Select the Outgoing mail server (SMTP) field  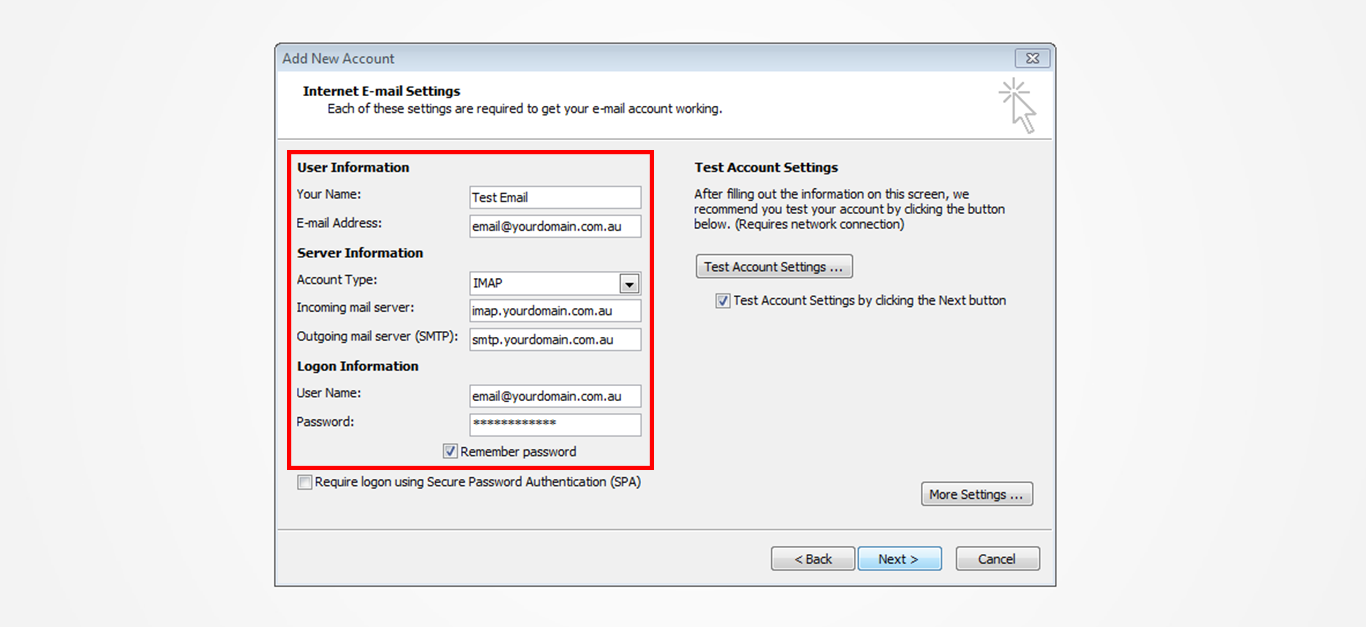pyautogui.click(x=555, y=340)
